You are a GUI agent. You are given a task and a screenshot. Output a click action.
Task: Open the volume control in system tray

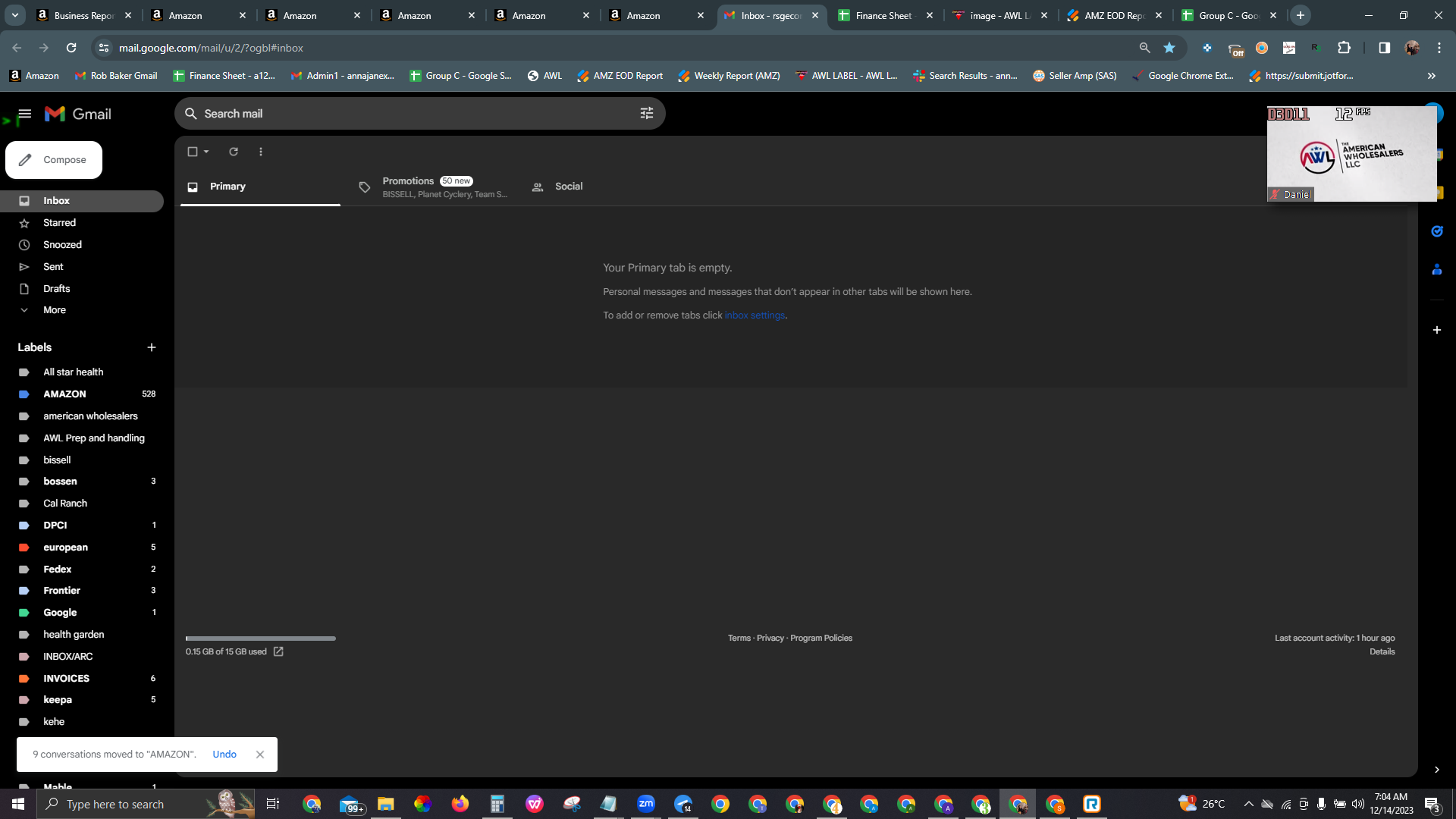pos(1358,804)
